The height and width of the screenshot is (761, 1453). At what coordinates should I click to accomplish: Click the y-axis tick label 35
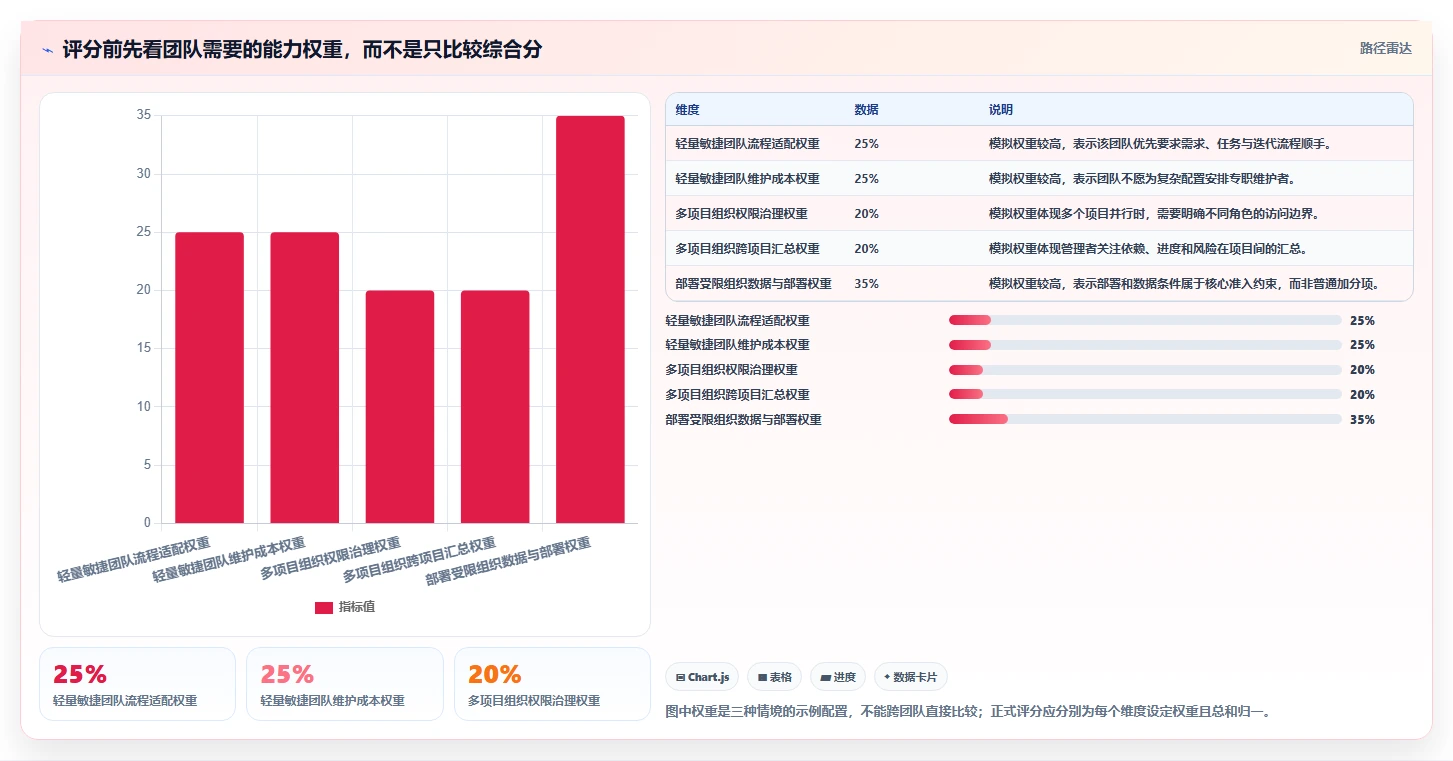[144, 115]
